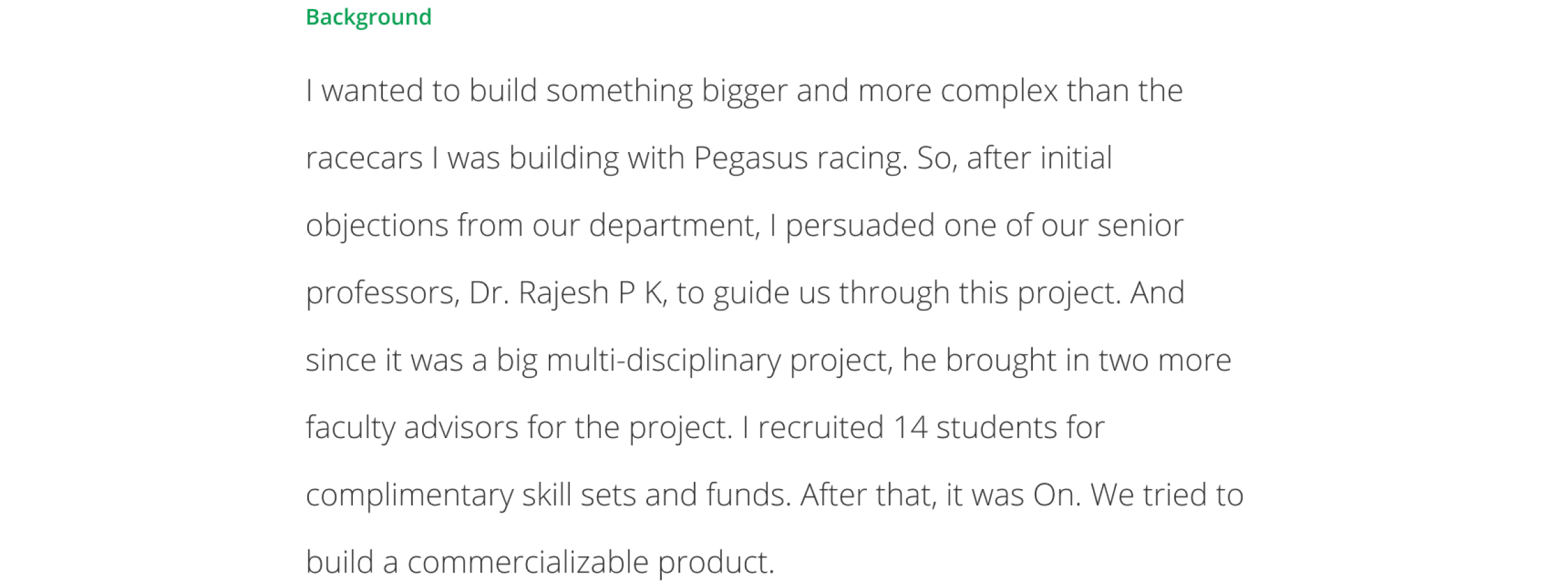Click the word "recruited"
This screenshot has width=1568, height=581.
click(x=821, y=428)
